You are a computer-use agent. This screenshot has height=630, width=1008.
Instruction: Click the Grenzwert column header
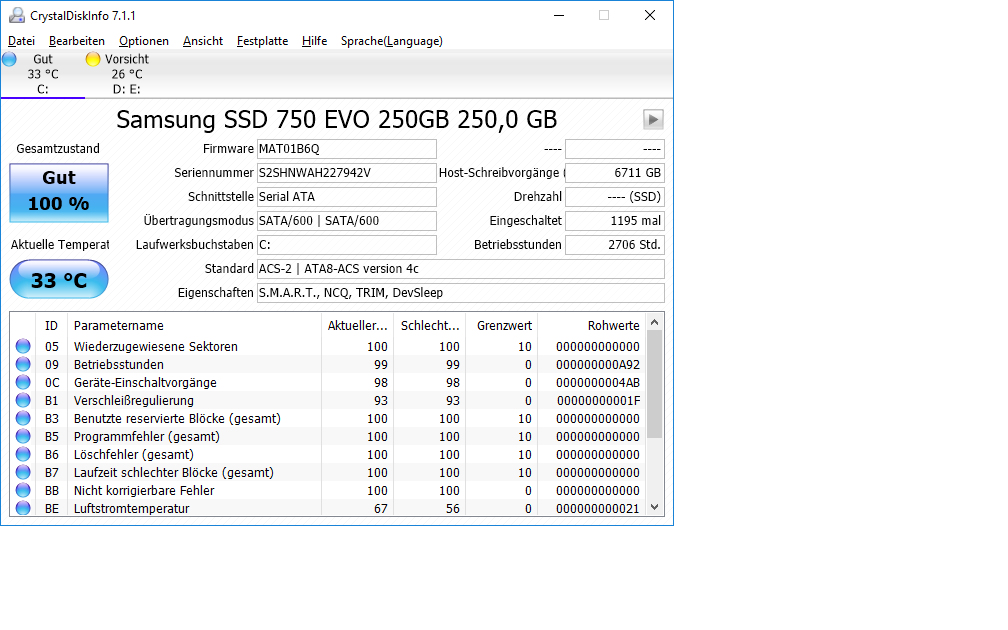[502, 326]
